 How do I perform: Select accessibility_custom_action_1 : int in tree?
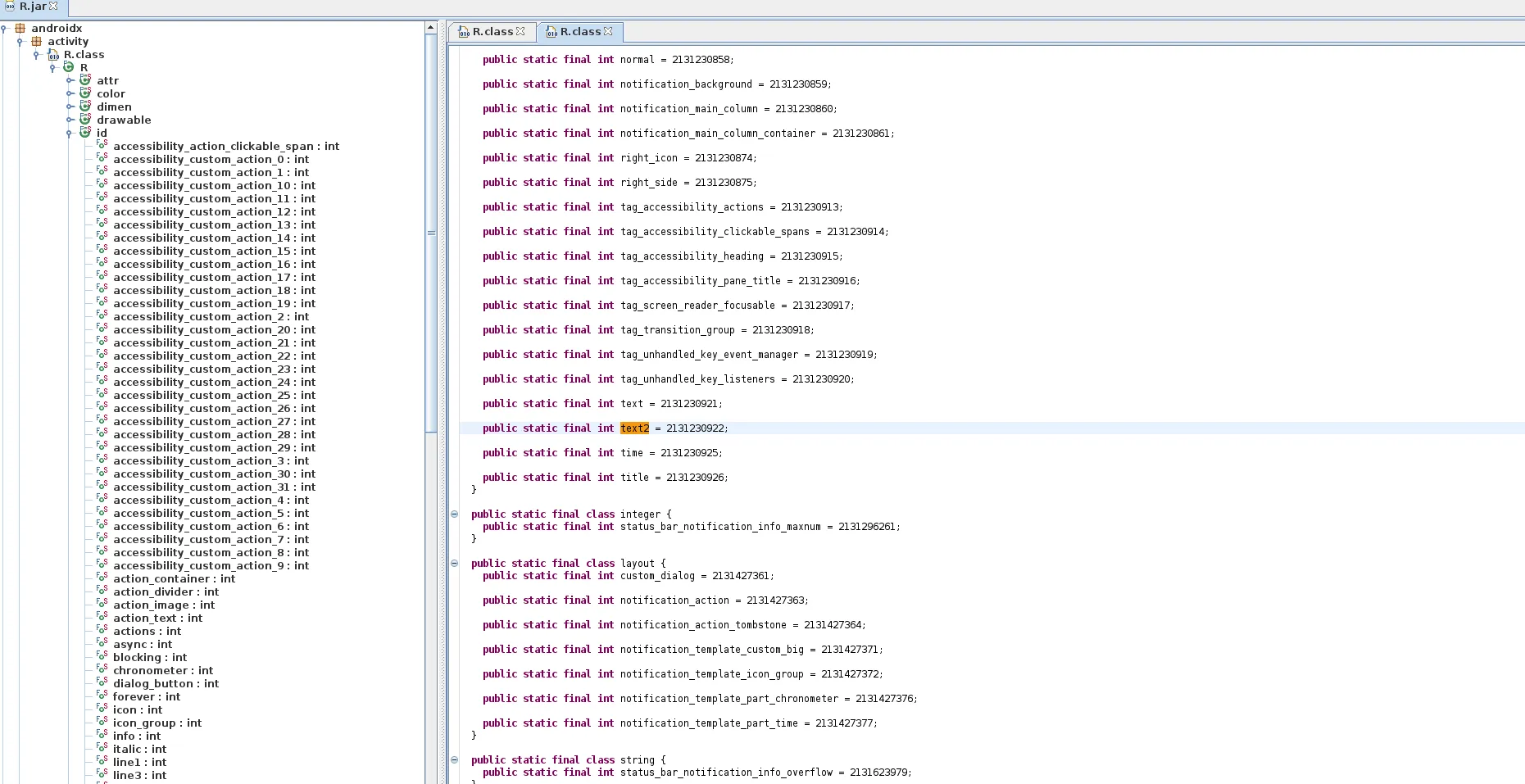coord(211,172)
